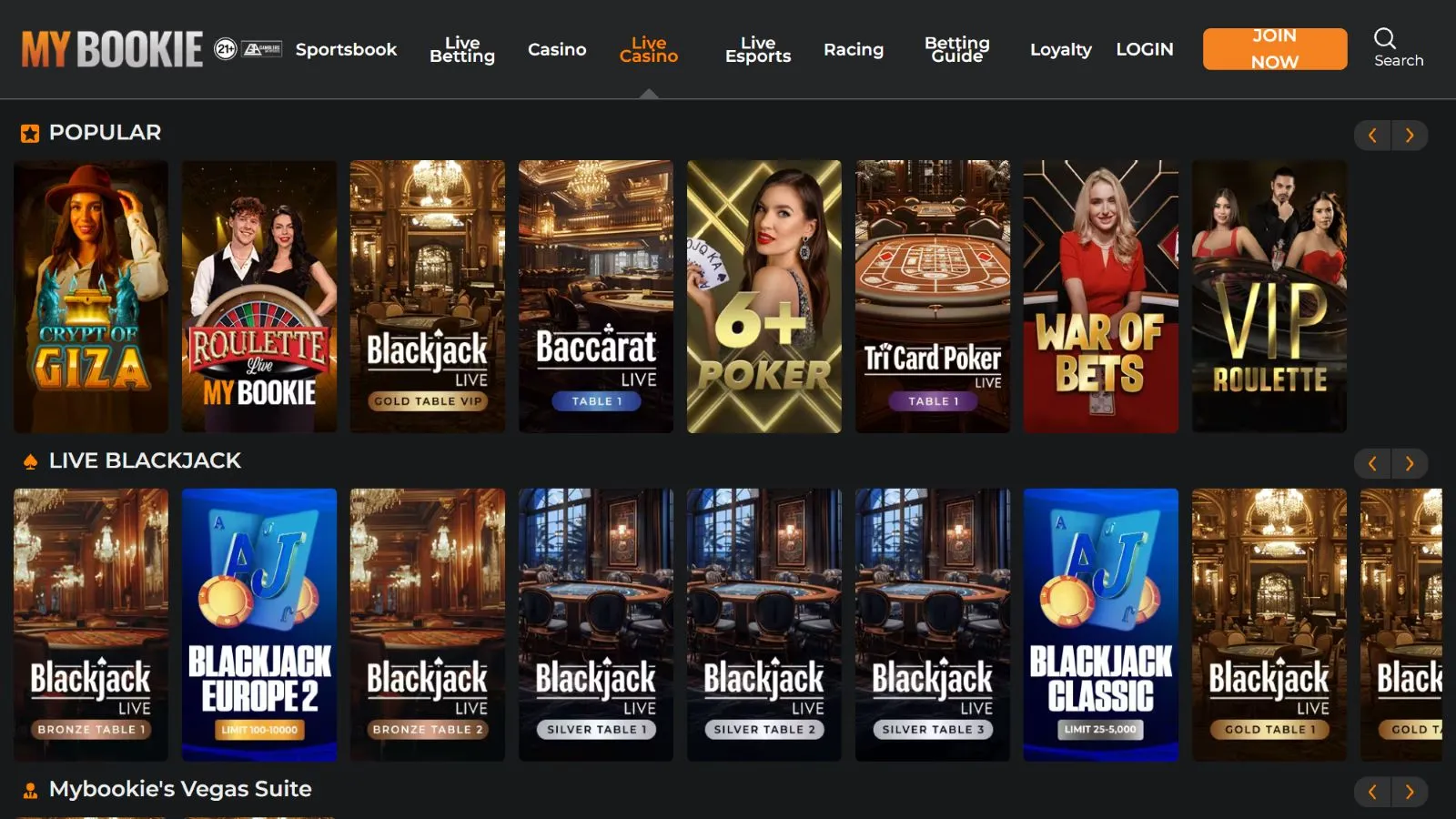The width and height of the screenshot is (1456, 819).
Task: Select Blackjack Live Silver Table 3
Action: (933, 625)
